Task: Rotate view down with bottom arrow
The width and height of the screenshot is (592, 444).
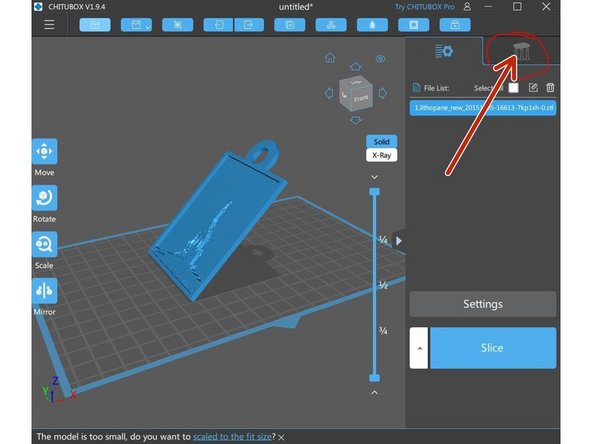Action: [355, 120]
